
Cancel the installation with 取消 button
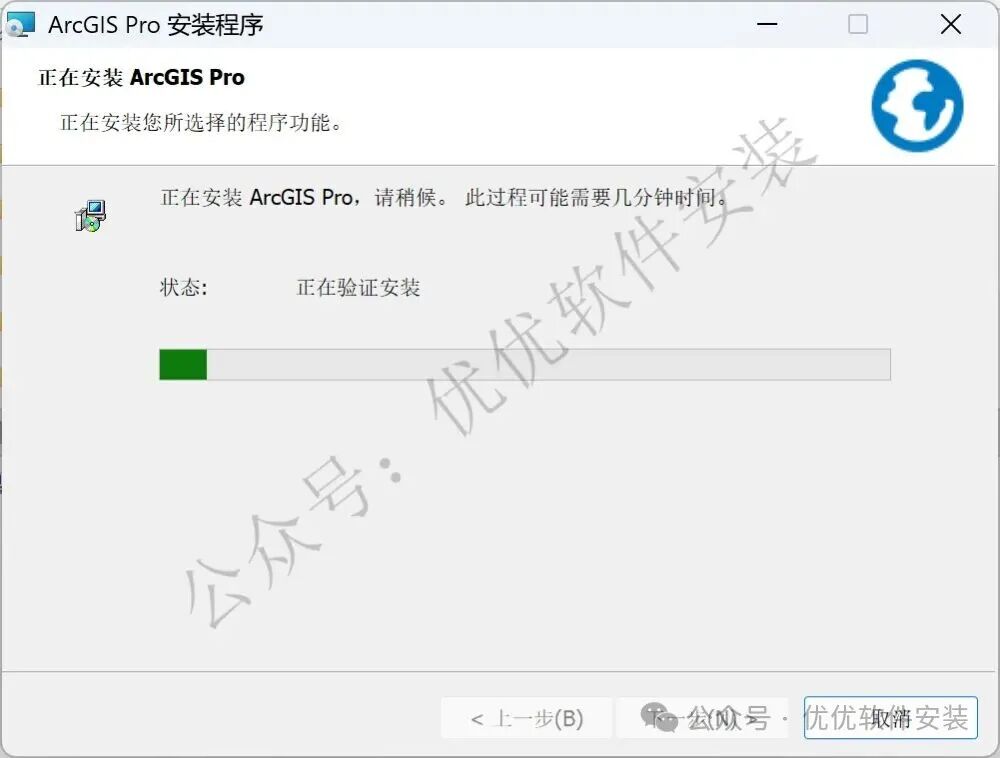coord(891,718)
